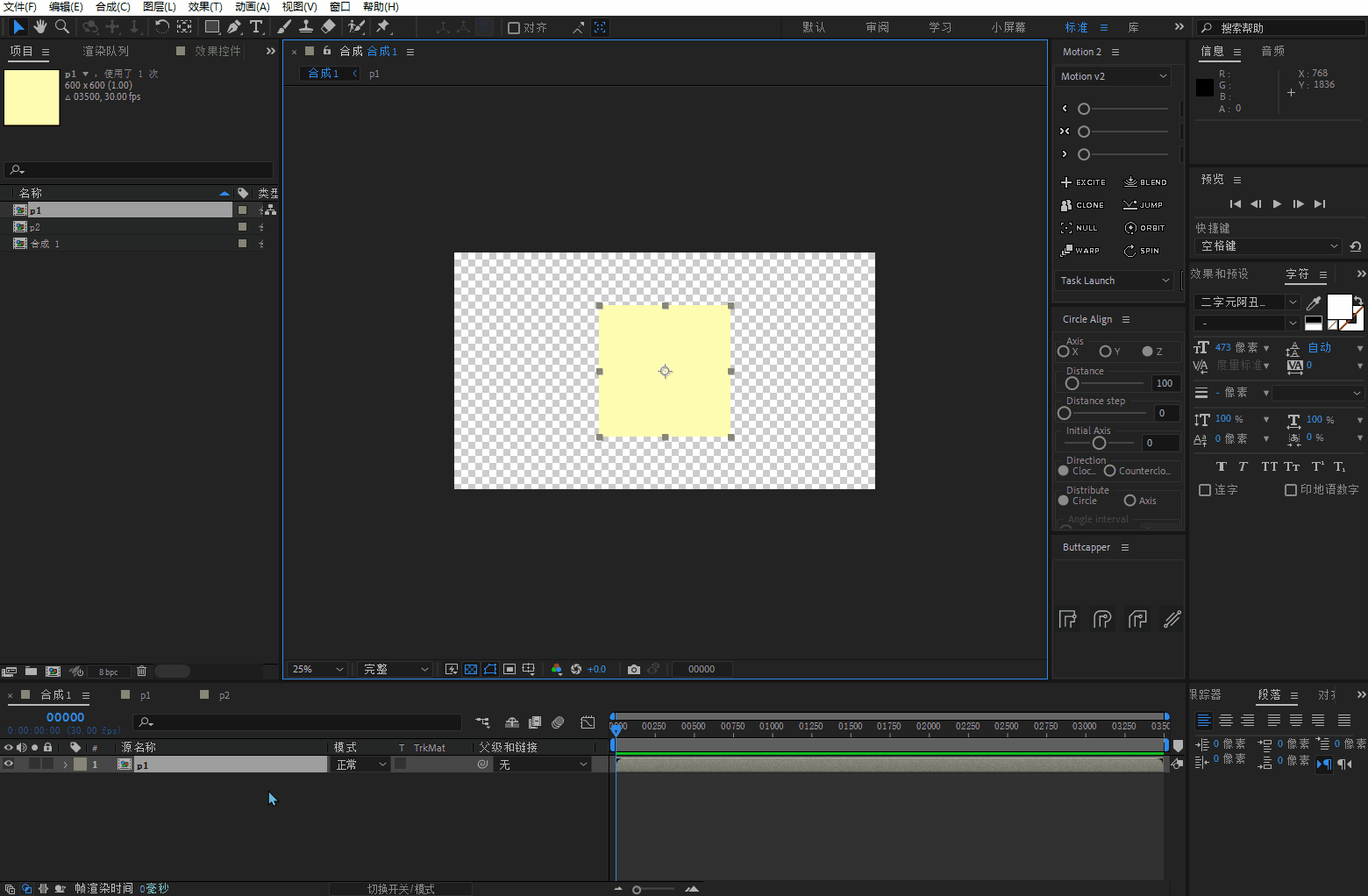
Task: Click the 8 bpc color depth button
Action: pyautogui.click(x=109, y=672)
